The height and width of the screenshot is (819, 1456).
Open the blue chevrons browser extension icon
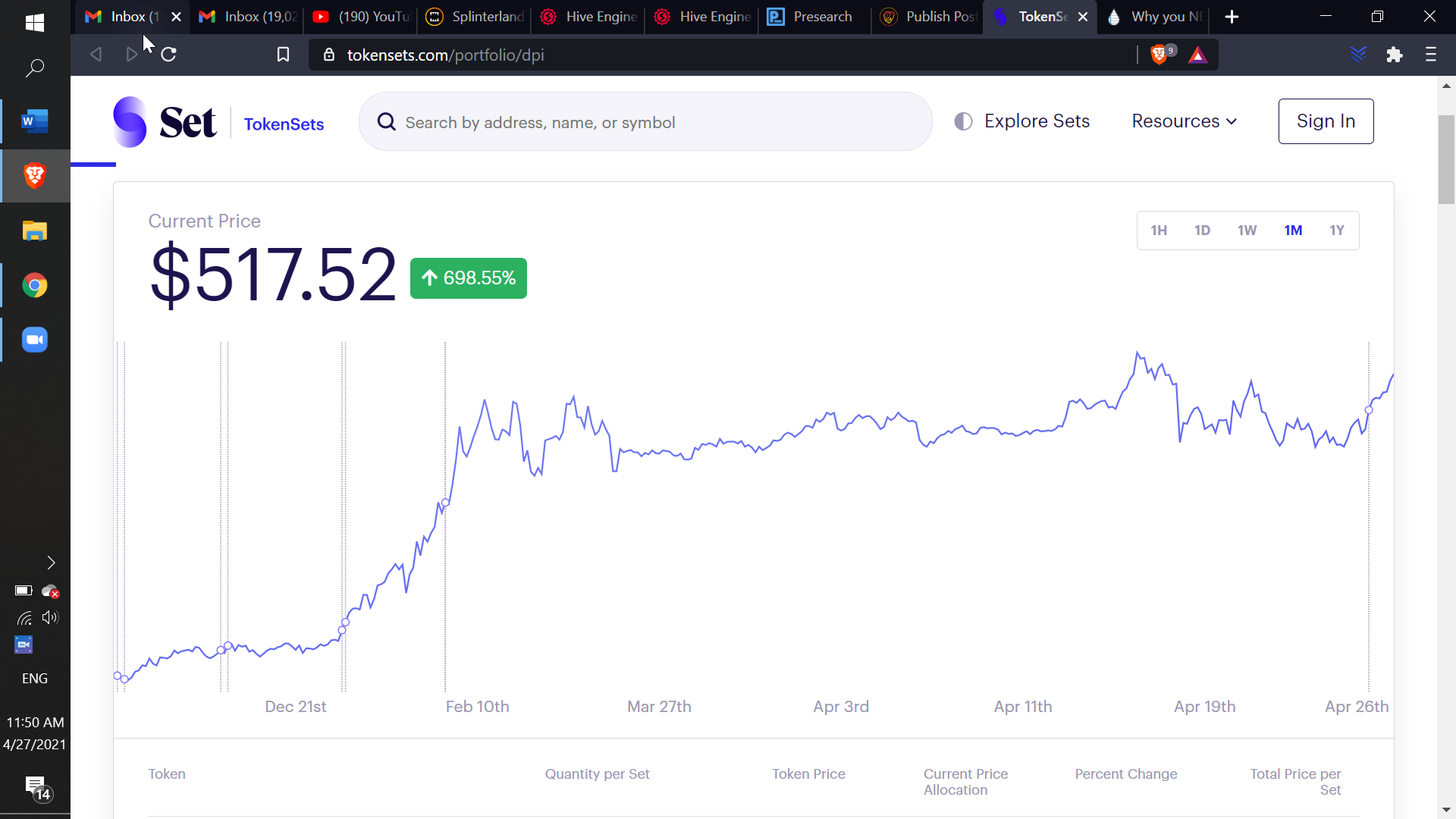[1358, 55]
